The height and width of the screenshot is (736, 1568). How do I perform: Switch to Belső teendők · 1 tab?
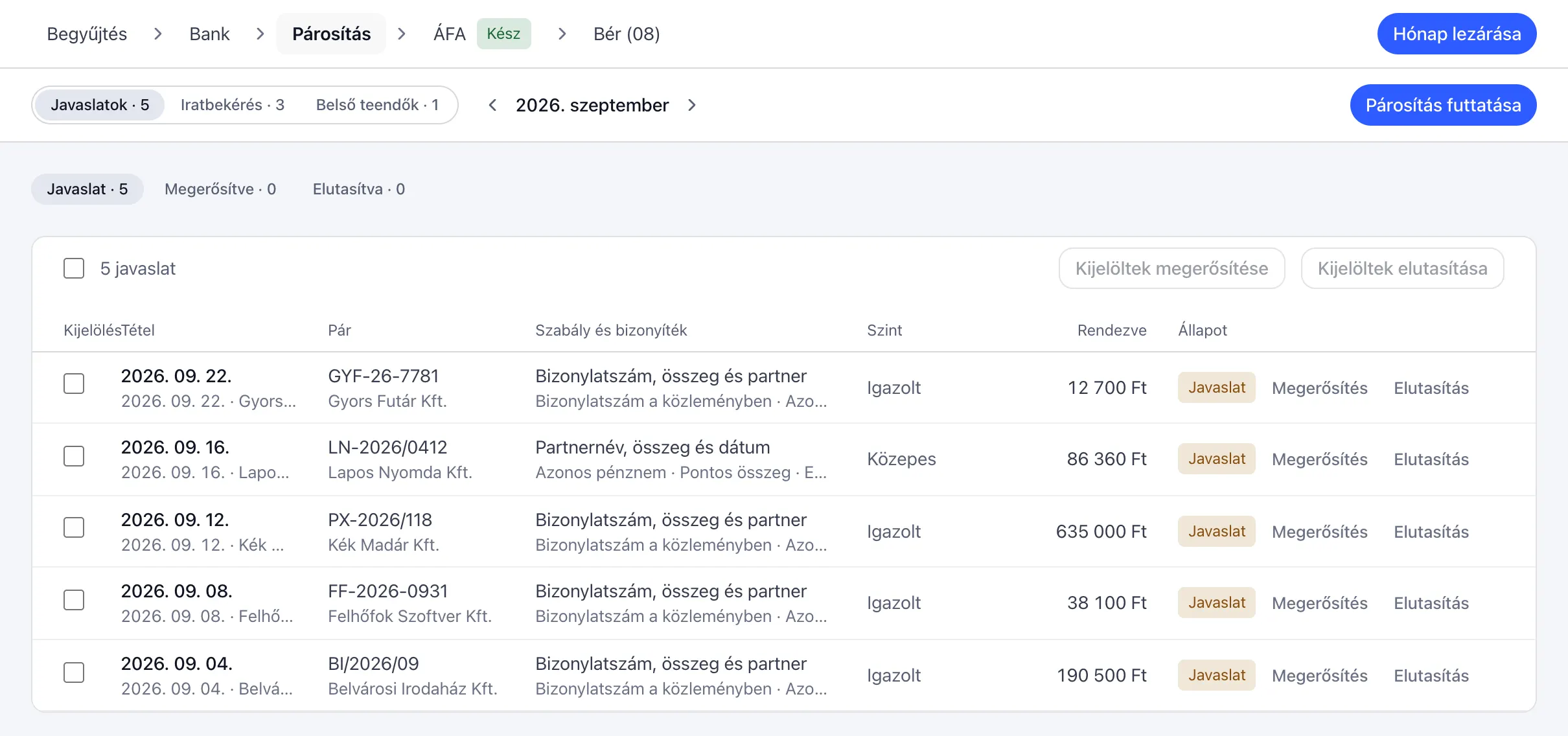tap(377, 105)
